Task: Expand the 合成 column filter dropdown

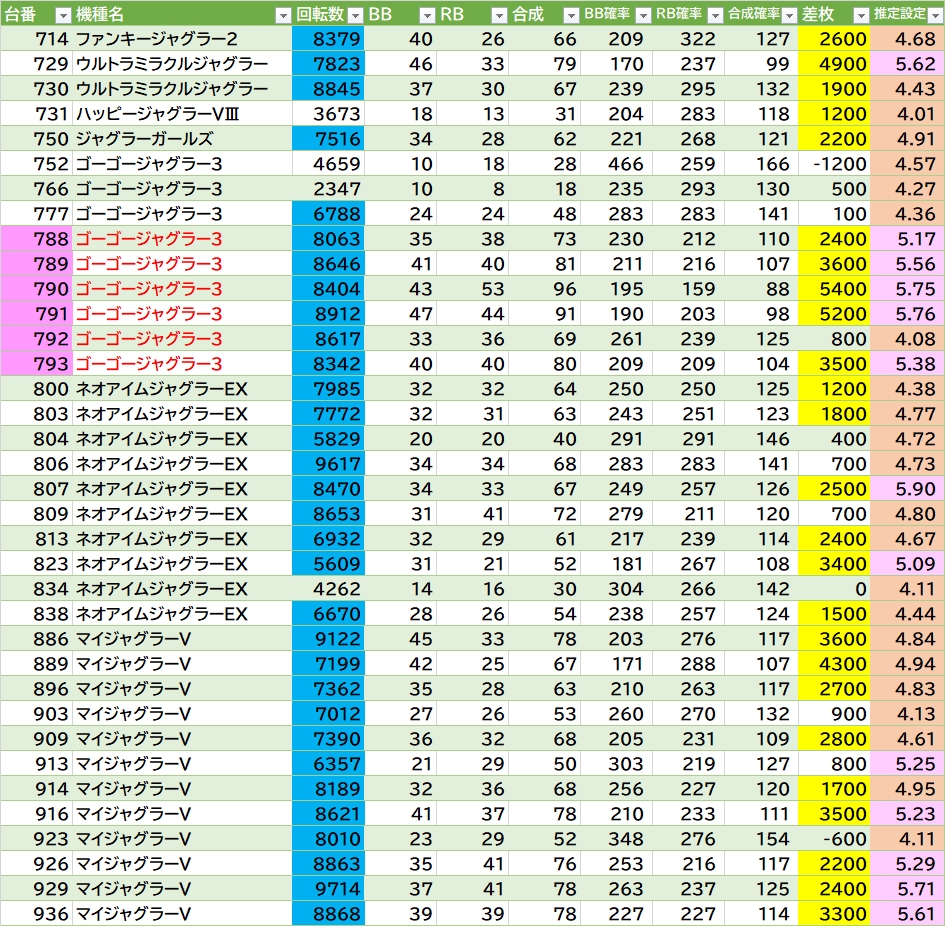Action: point(570,15)
